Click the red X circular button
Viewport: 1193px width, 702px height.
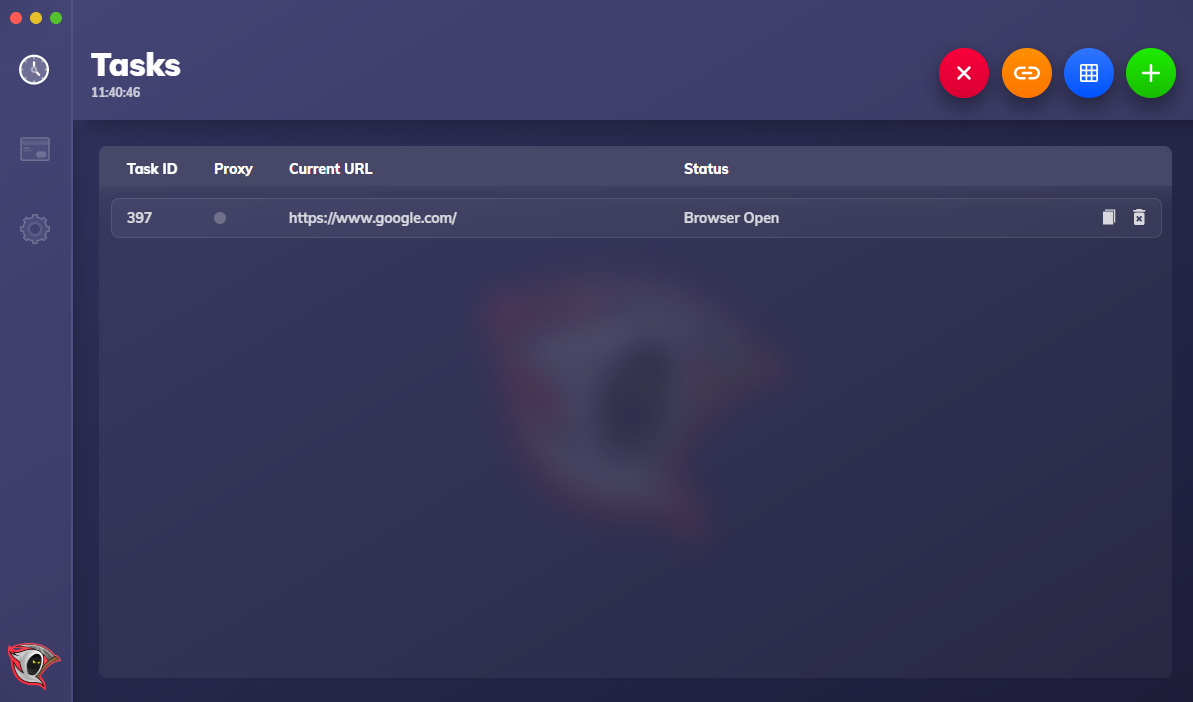[963, 73]
